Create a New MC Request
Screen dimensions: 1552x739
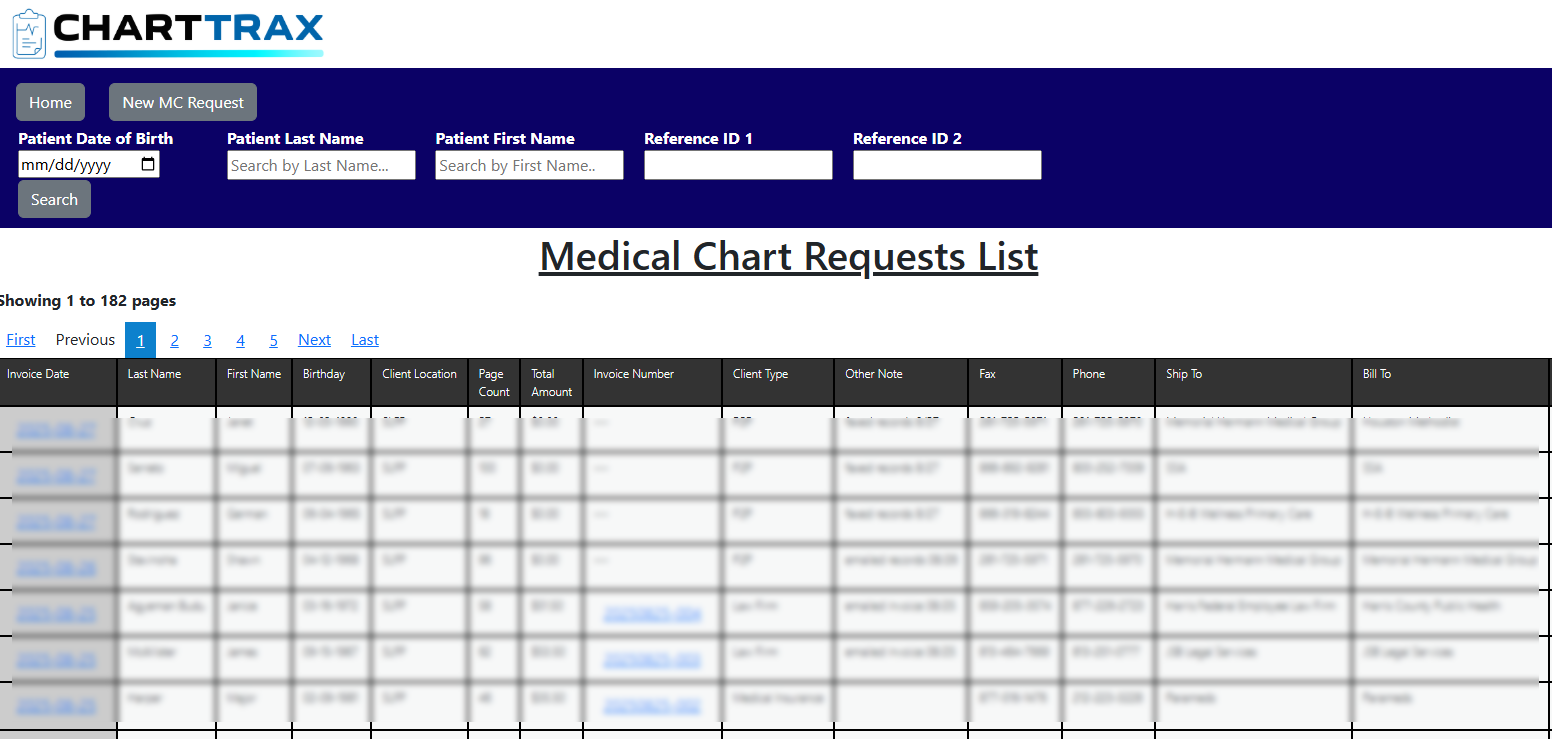[183, 102]
